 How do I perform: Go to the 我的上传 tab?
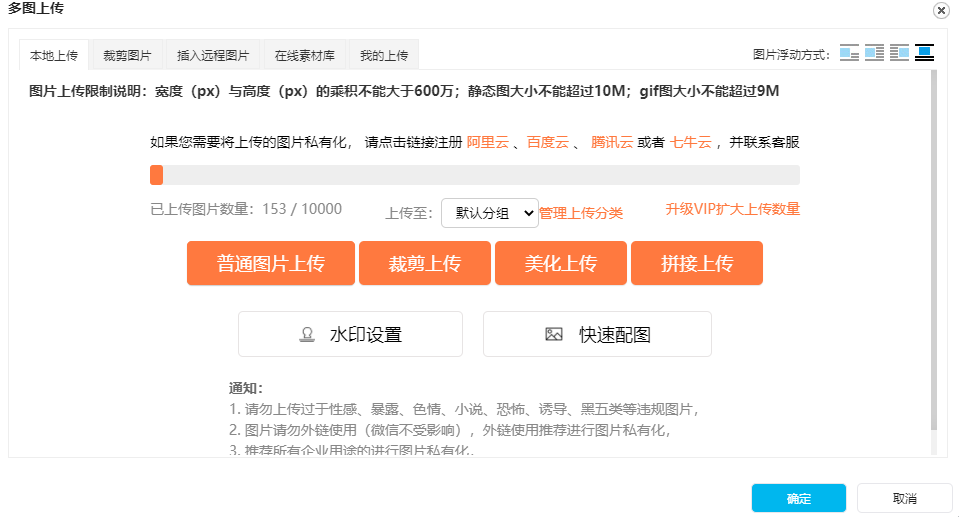[x=384, y=55]
